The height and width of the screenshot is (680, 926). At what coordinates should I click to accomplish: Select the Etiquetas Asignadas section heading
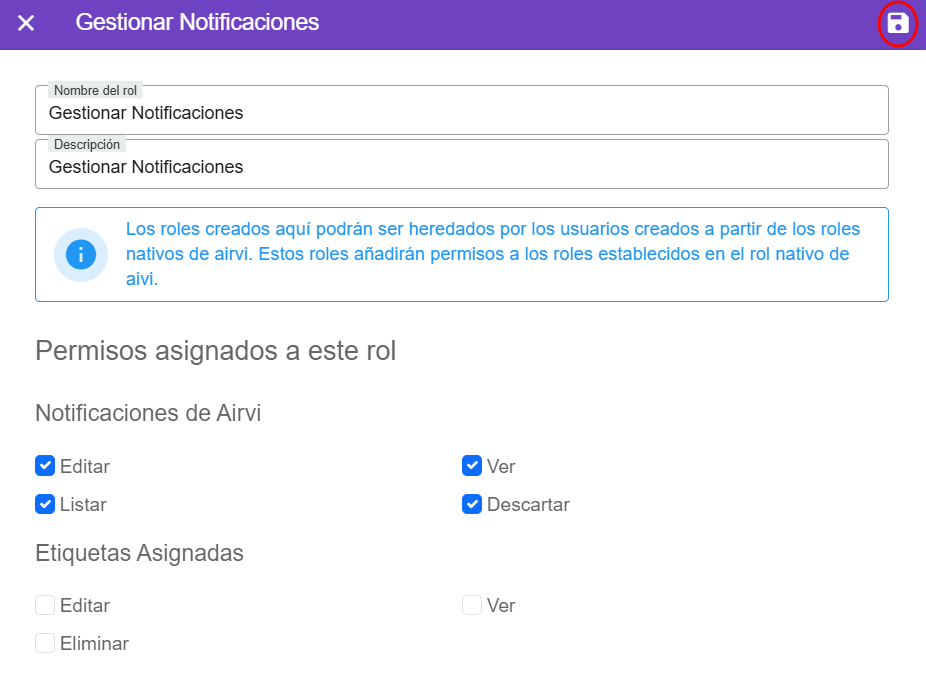click(139, 553)
